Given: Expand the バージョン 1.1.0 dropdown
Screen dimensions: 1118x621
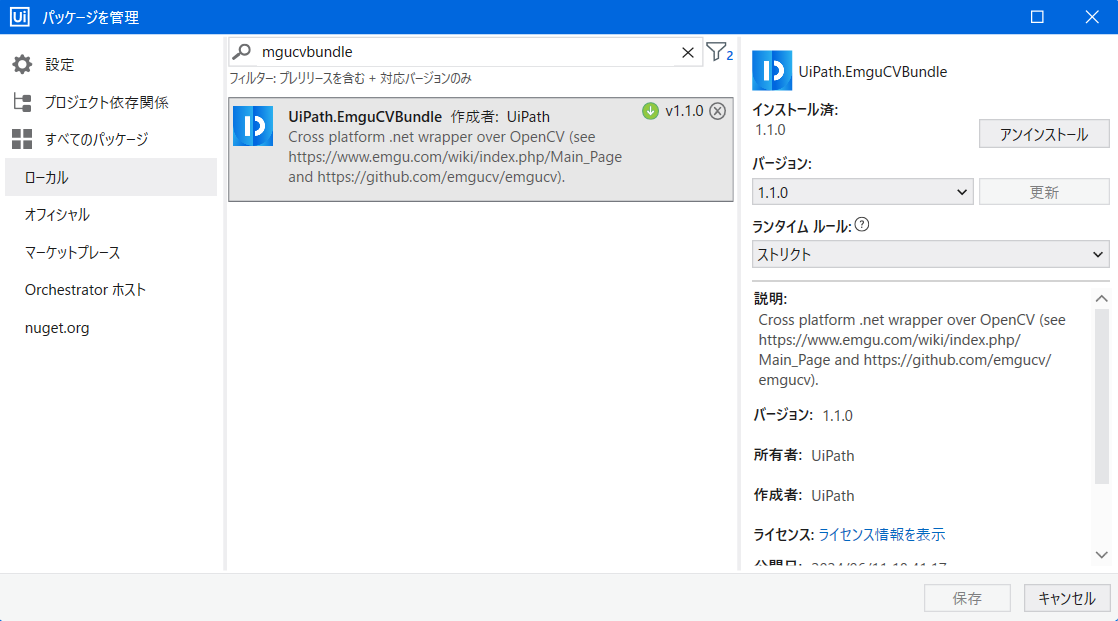Looking at the screenshot, I should [862, 193].
